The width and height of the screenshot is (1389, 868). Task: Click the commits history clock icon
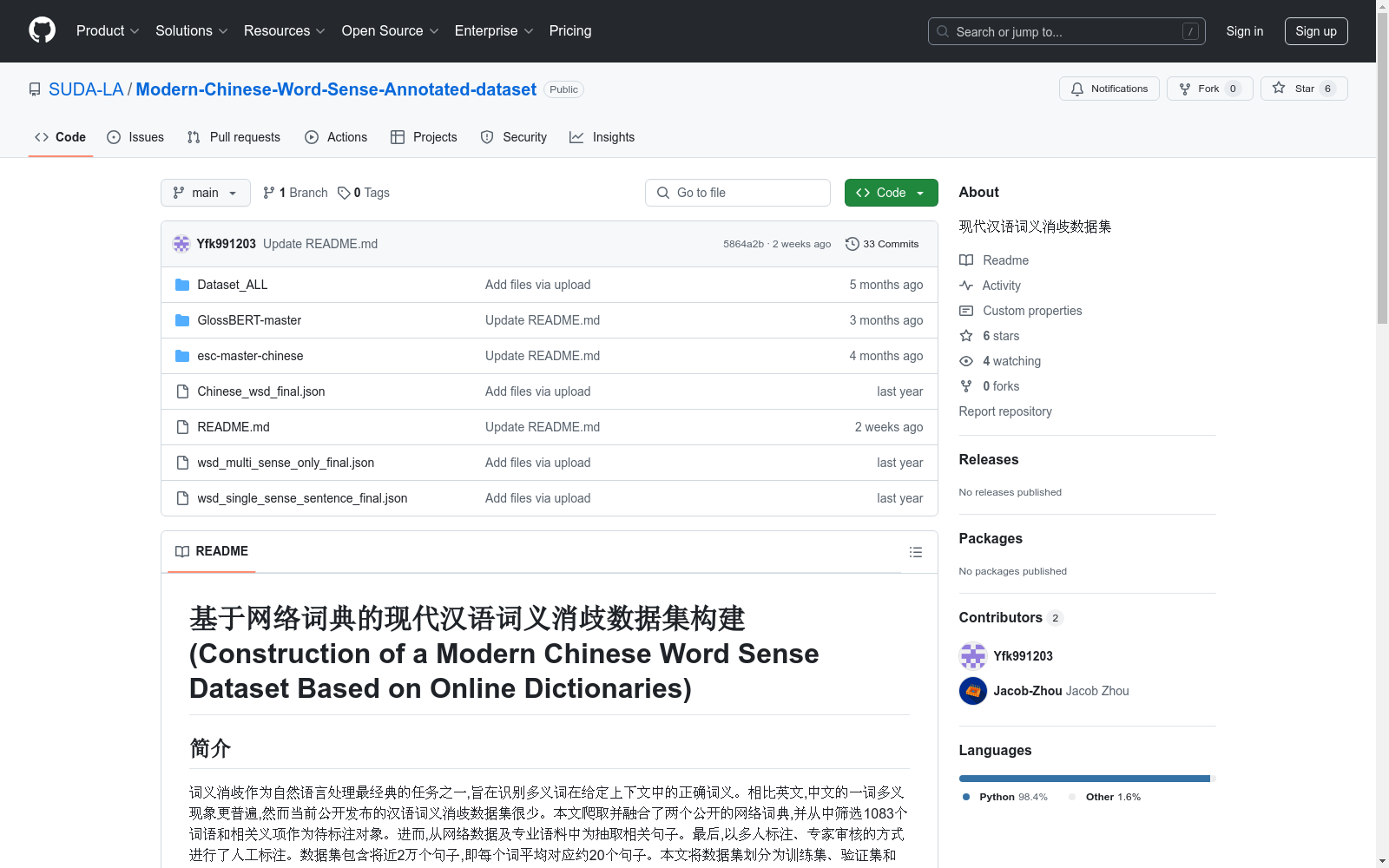852,244
